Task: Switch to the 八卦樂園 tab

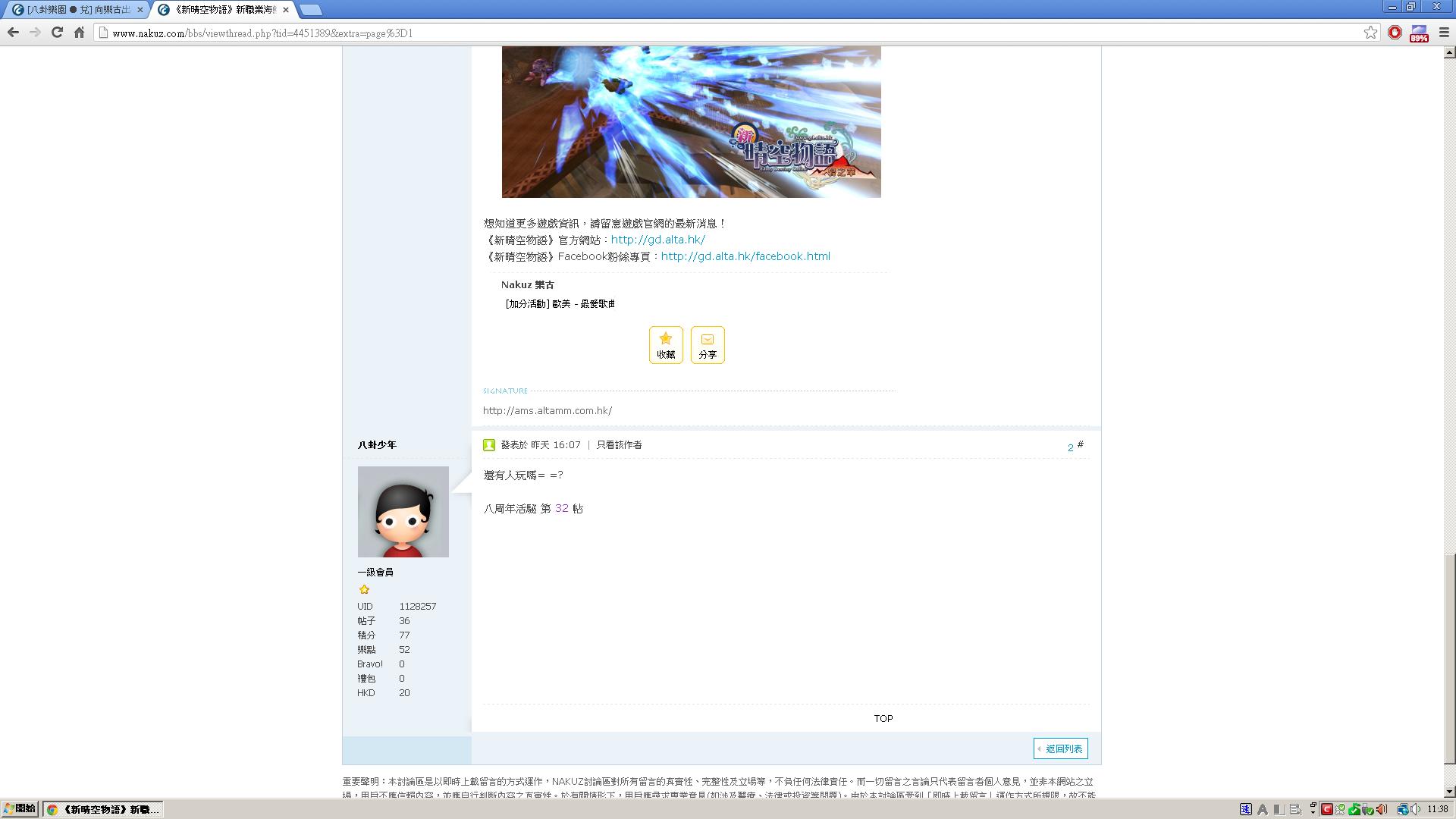Action: (76, 10)
